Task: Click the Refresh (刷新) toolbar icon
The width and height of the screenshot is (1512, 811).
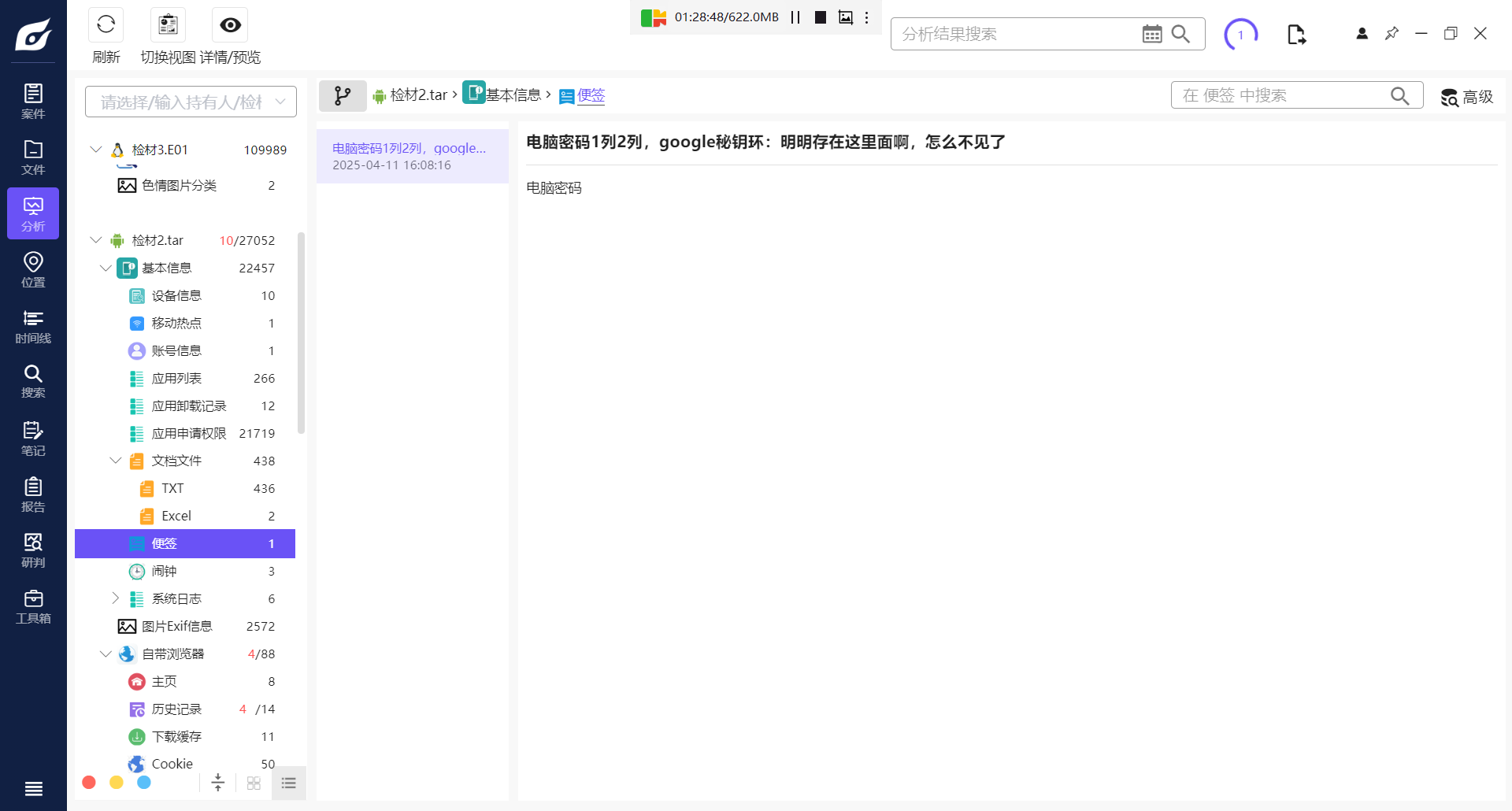Action: coord(106,25)
